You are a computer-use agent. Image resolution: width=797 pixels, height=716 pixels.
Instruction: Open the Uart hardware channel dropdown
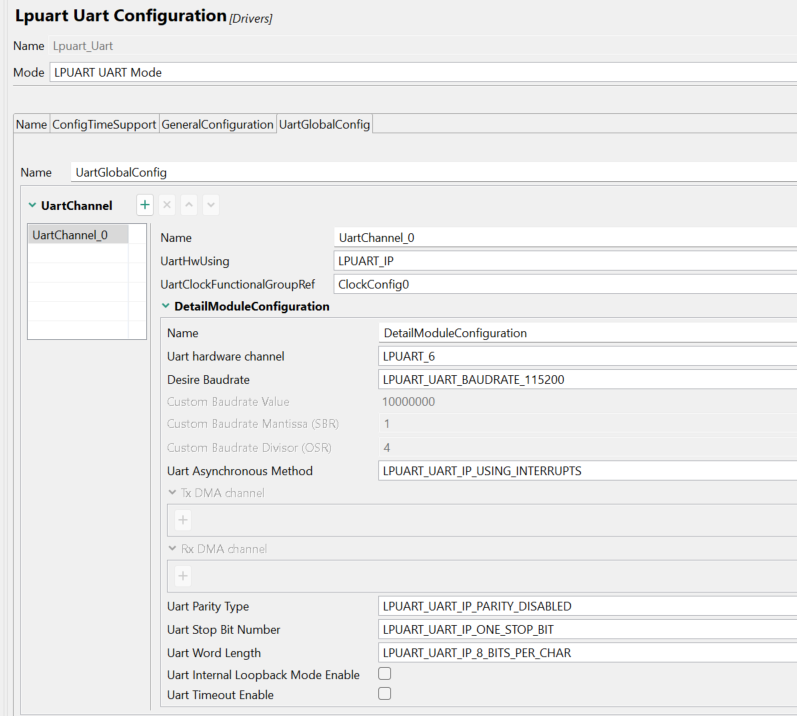[x=588, y=356]
